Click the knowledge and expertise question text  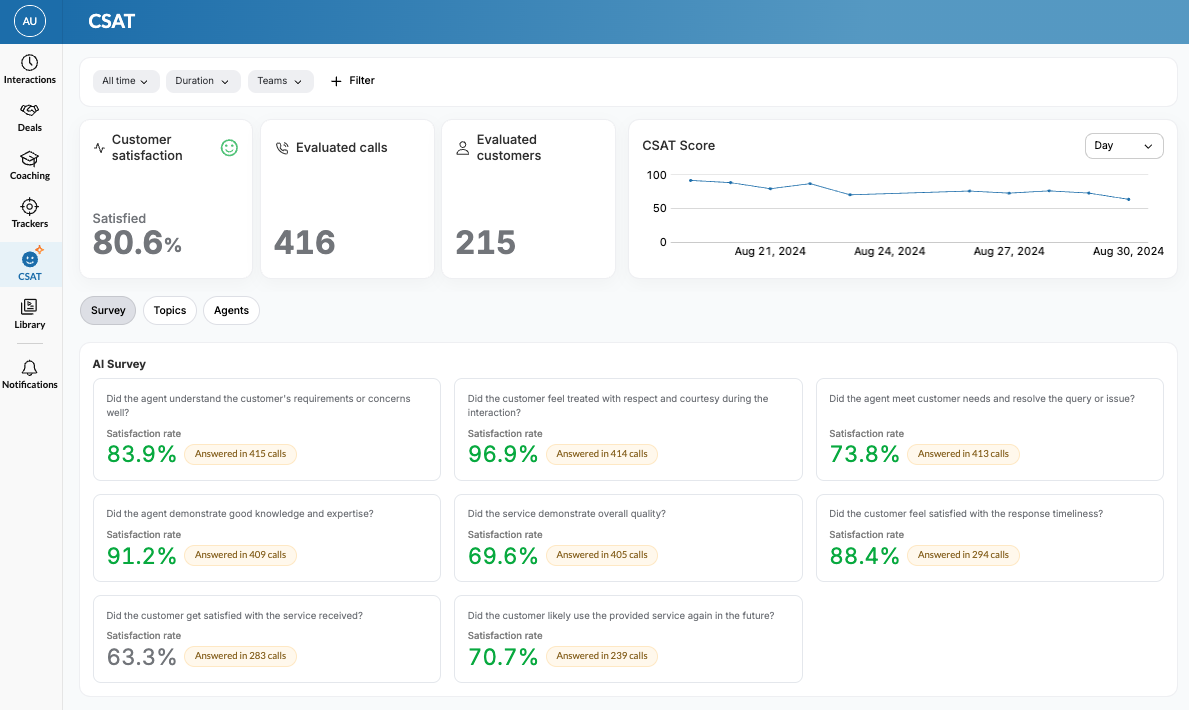240,514
